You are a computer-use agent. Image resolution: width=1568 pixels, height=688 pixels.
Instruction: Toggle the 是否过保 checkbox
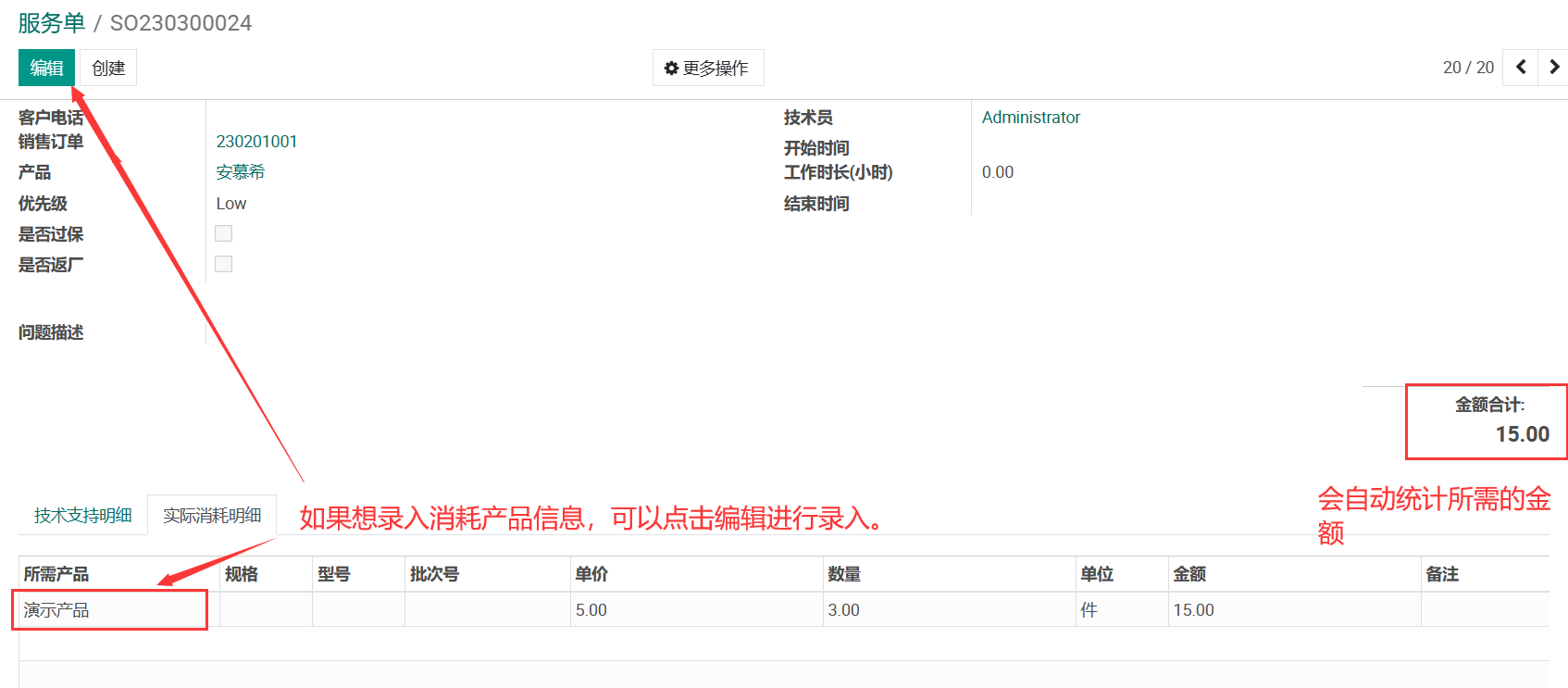(224, 233)
